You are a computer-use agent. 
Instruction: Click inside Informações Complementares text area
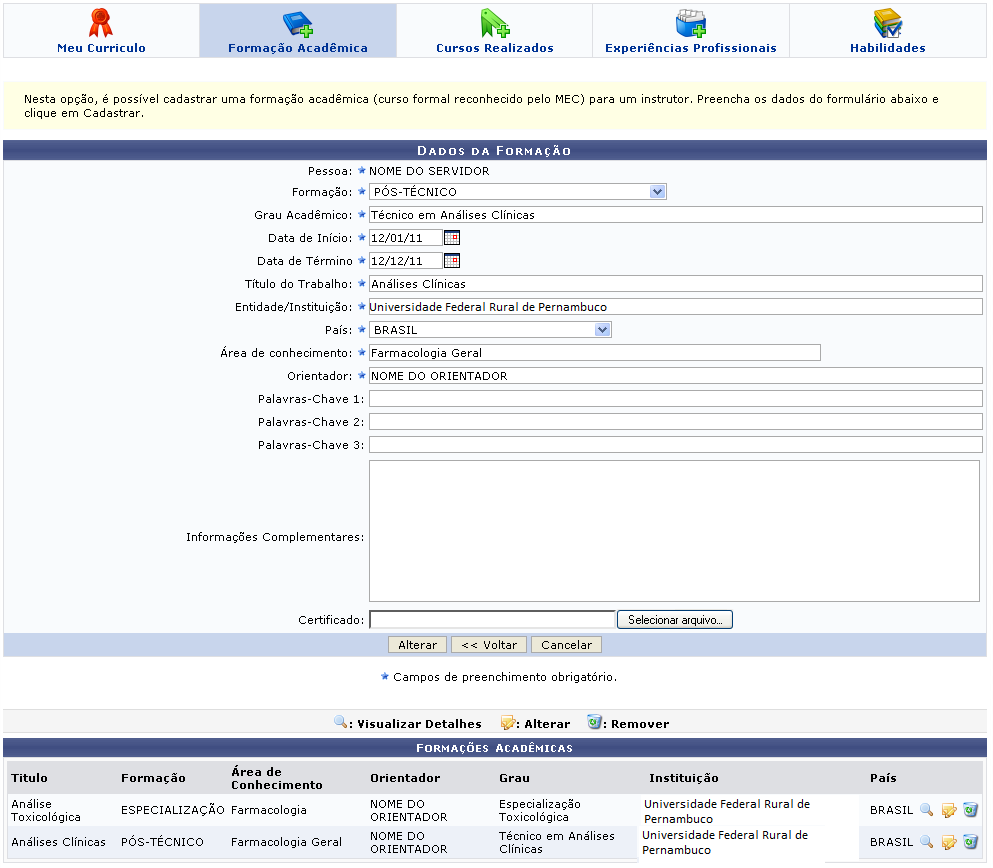coord(674,531)
